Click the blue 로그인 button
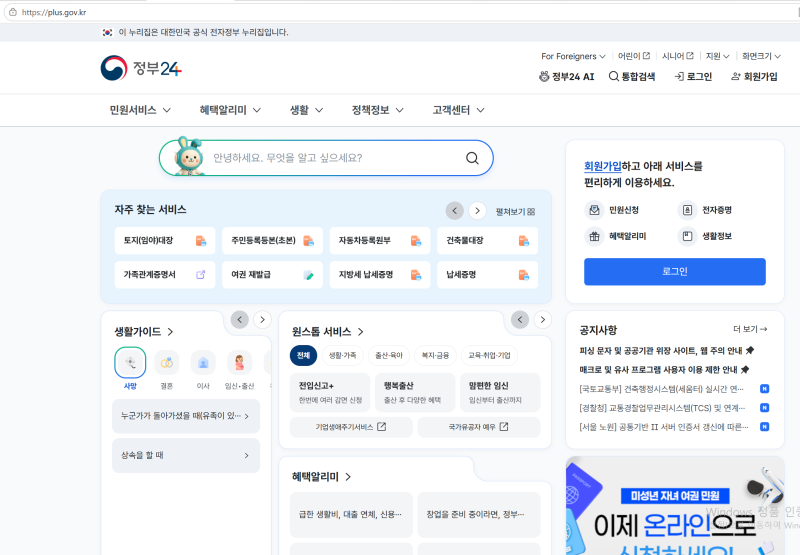Screen dimensions: 800x555 (674, 271)
